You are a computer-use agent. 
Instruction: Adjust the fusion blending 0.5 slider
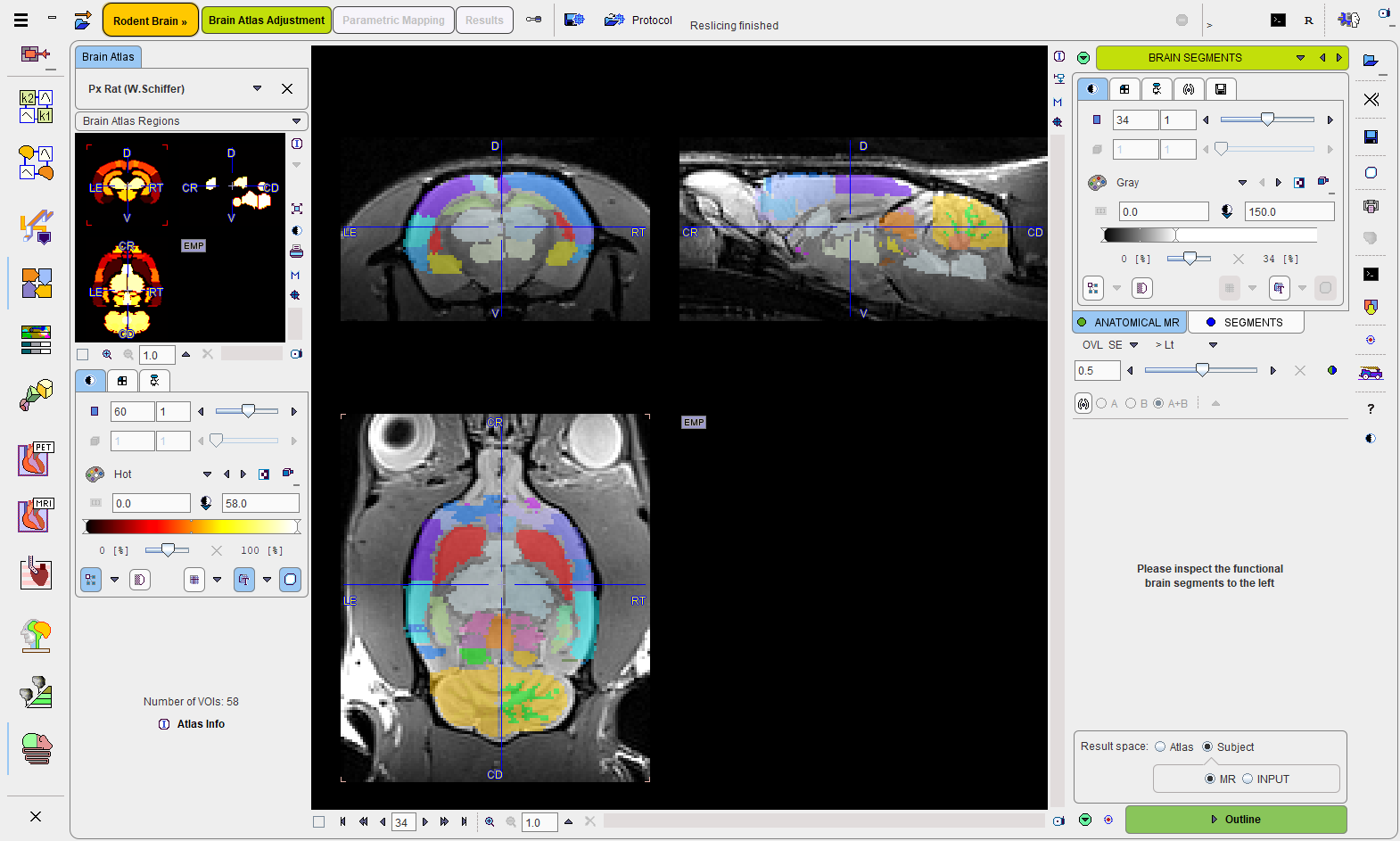1202,370
